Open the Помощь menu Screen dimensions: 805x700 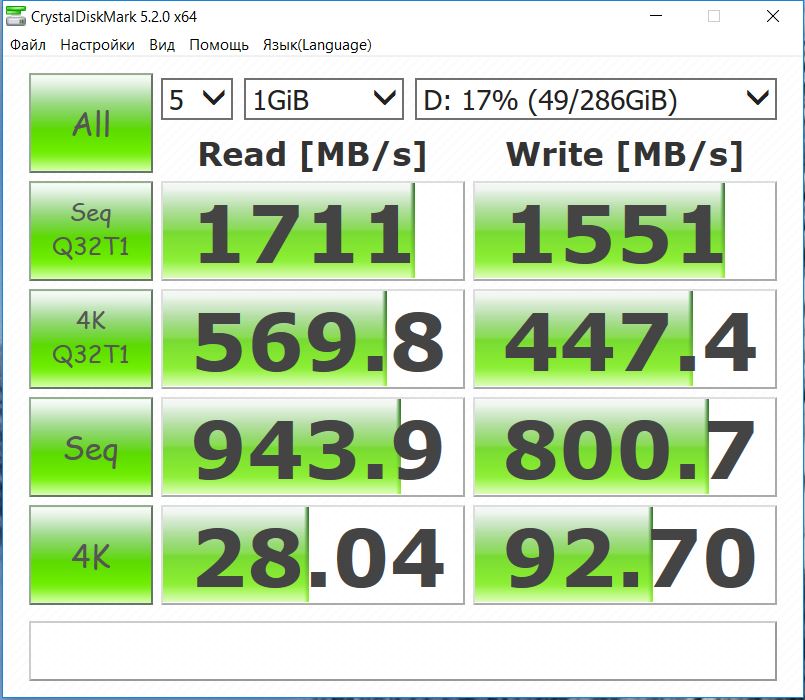(x=219, y=45)
